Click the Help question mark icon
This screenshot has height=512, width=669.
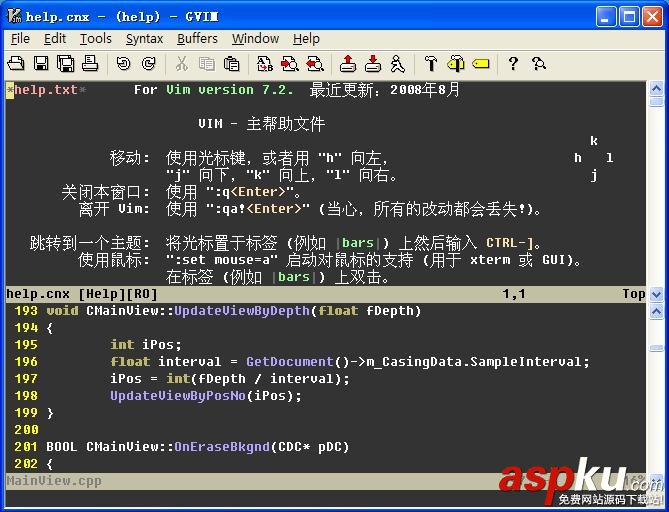click(x=513, y=64)
